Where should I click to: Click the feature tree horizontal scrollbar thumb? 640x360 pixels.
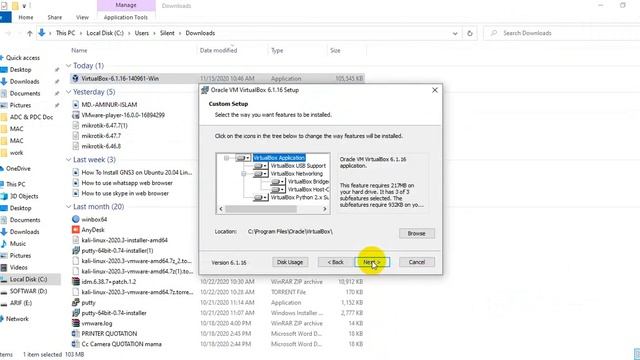pyautogui.click(x=261, y=209)
